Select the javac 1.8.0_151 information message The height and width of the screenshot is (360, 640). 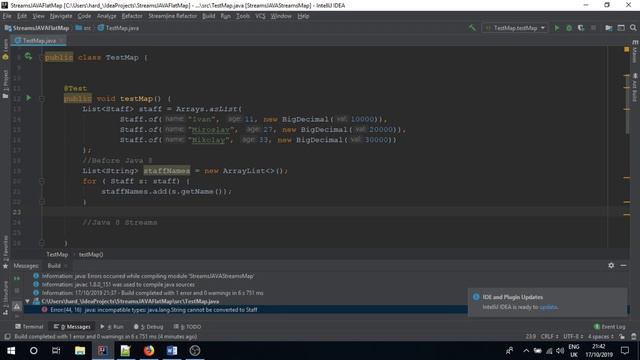118,284
